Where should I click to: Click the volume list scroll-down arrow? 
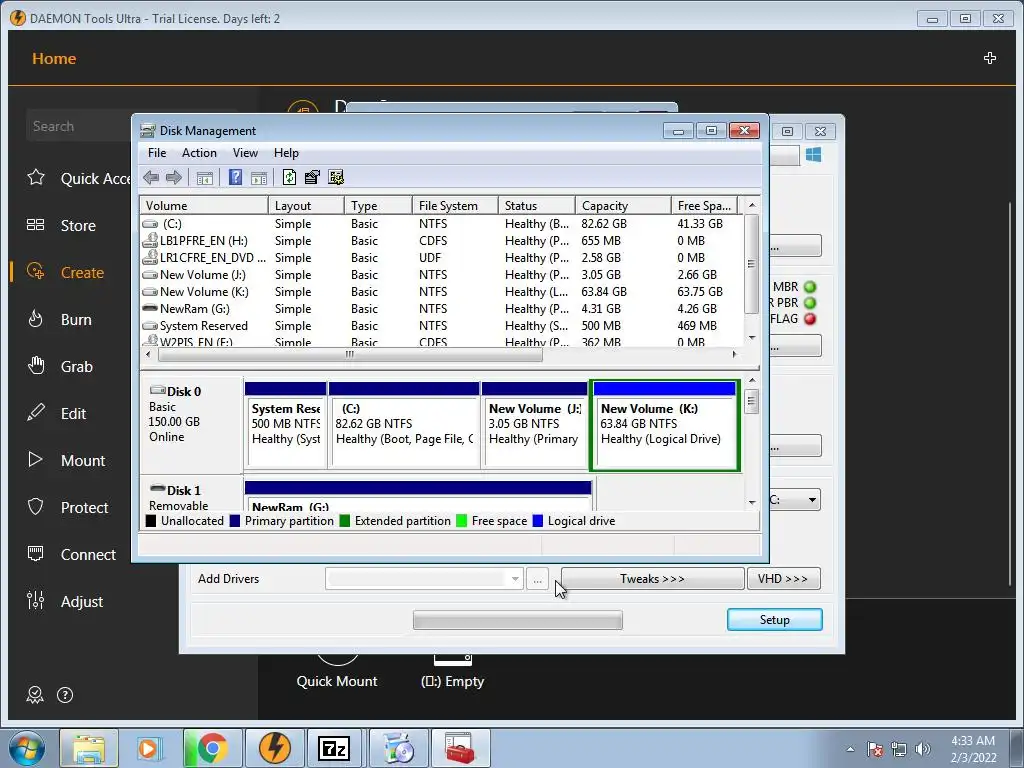[x=752, y=338]
